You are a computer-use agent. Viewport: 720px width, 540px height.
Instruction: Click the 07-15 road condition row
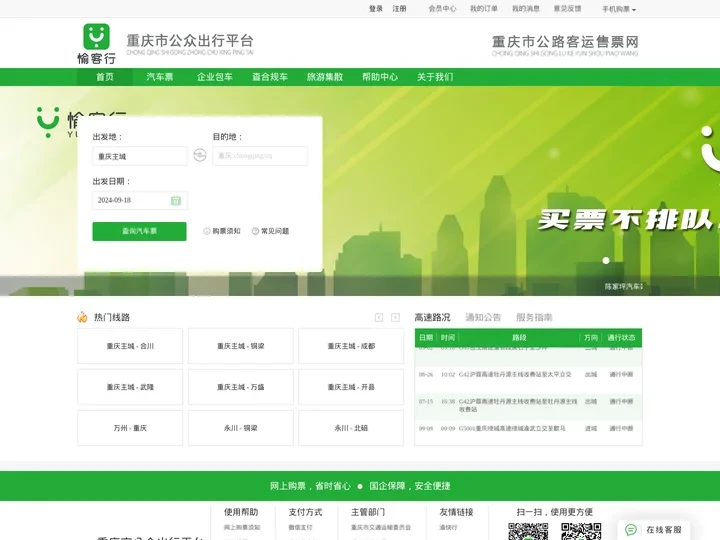click(528, 405)
